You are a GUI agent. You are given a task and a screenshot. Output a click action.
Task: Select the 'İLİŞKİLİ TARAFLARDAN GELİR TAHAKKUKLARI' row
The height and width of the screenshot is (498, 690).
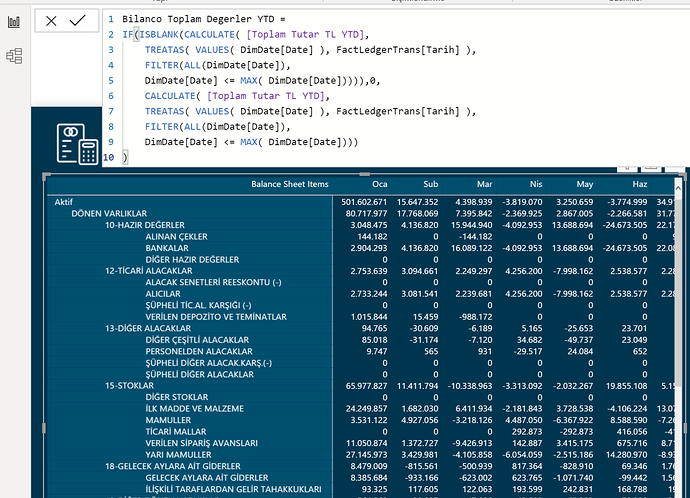(233, 489)
